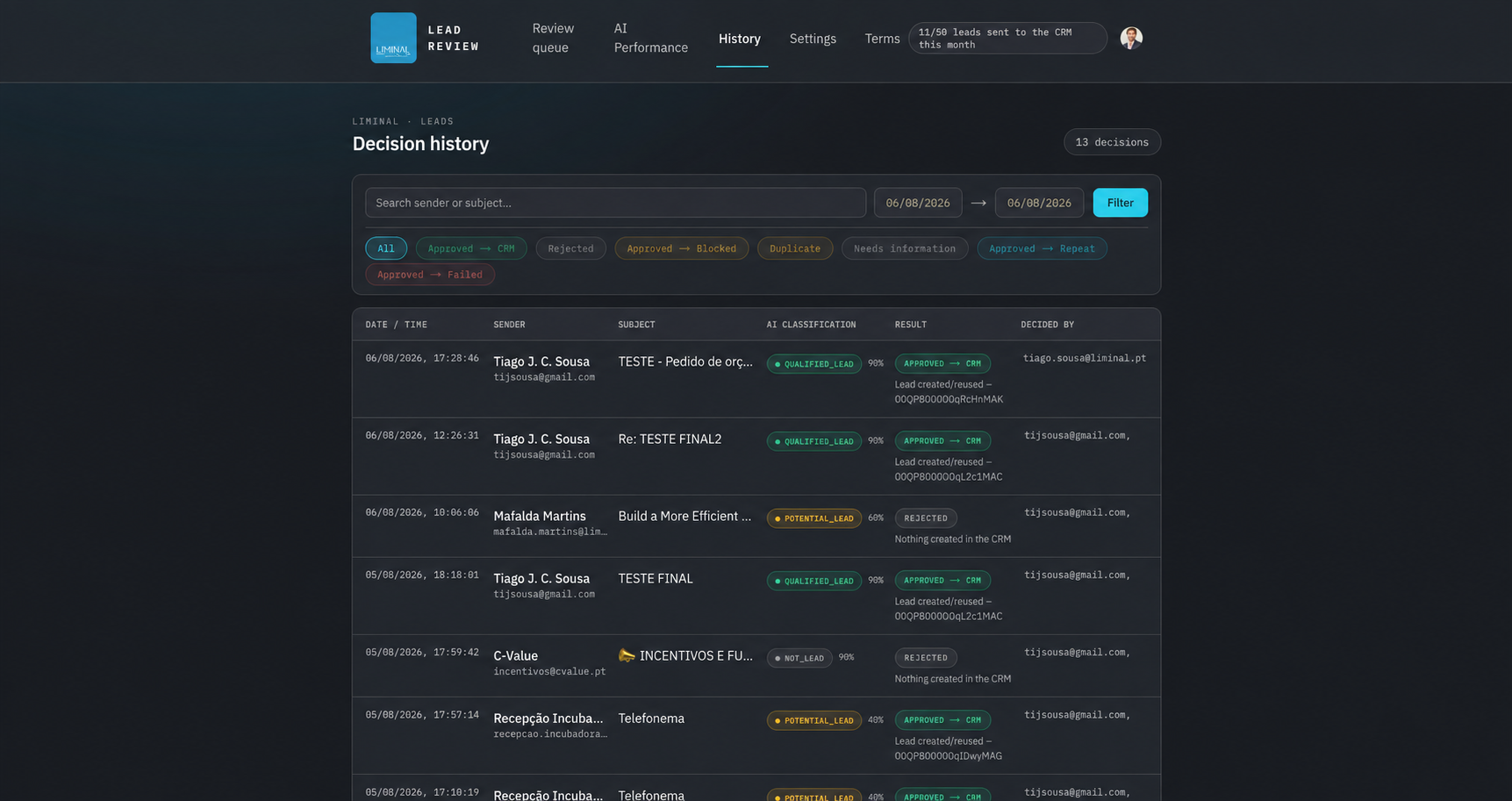The width and height of the screenshot is (1512, 801).
Task: Select the Needs information filter chip
Action: pos(905,248)
